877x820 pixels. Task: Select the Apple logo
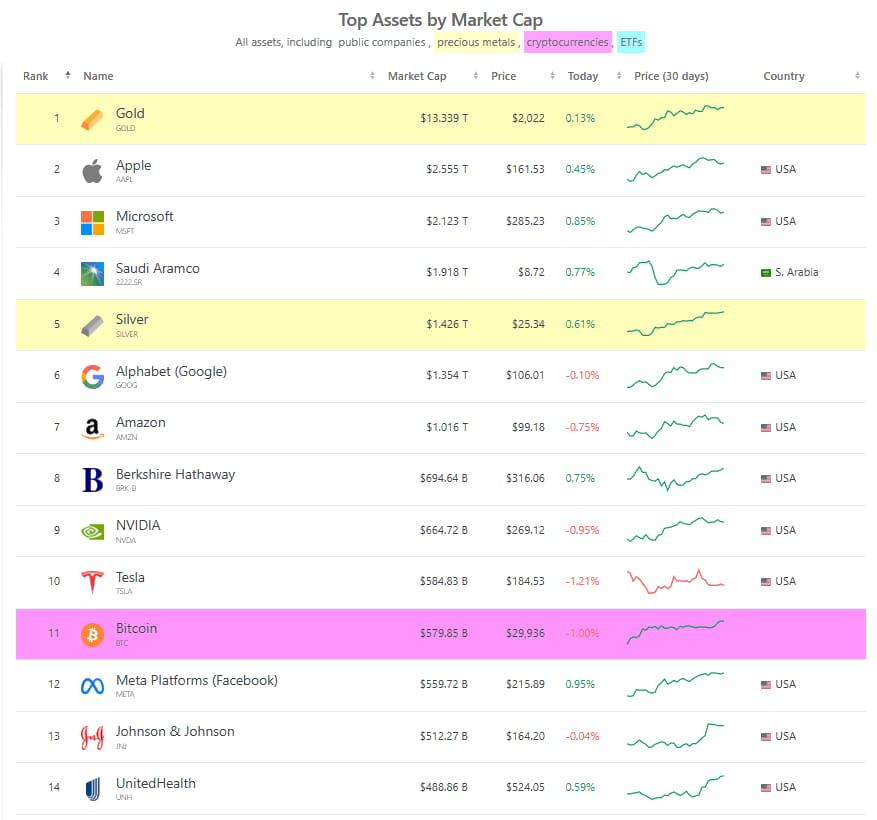[x=91, y=169]
